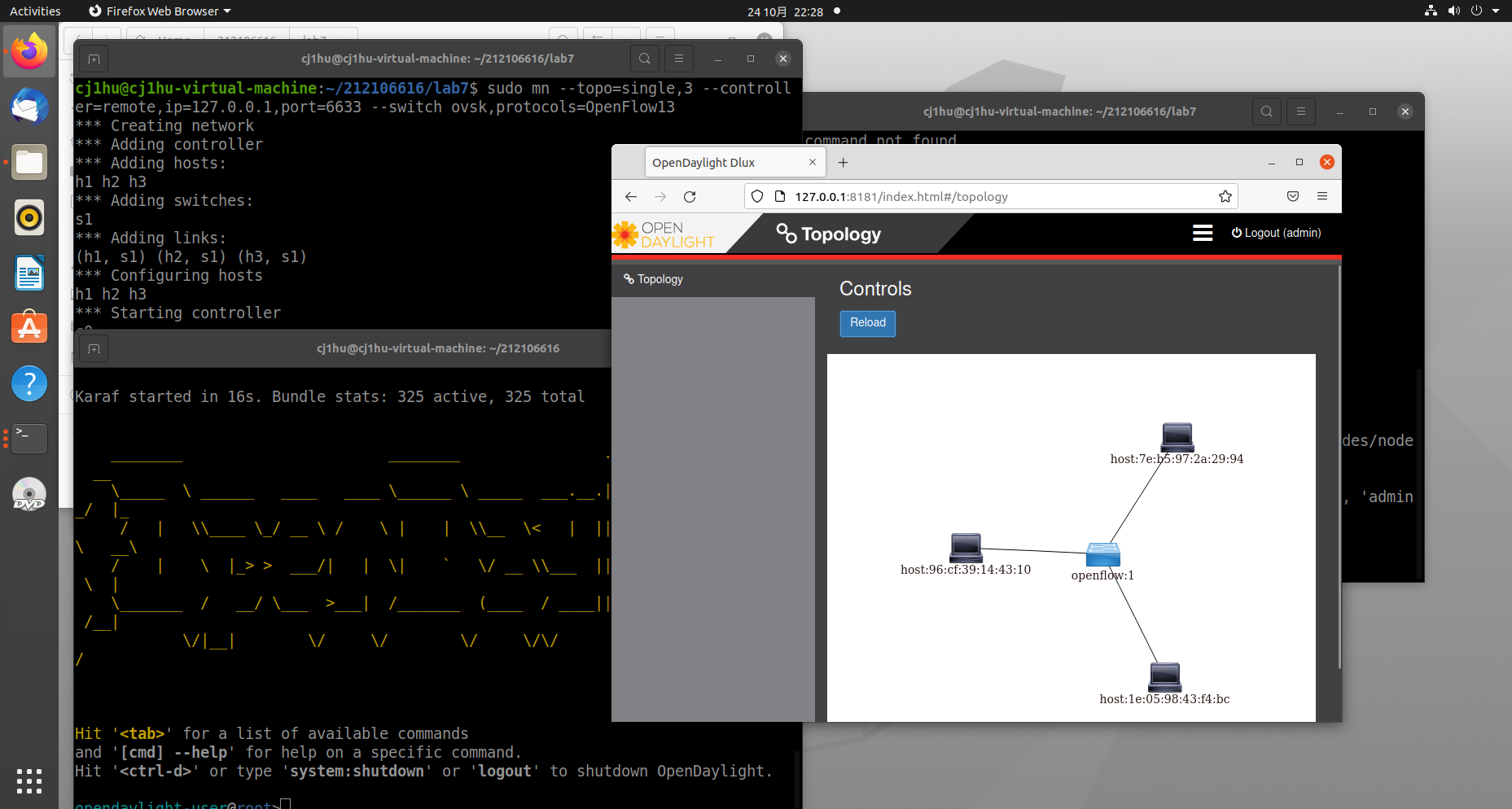Viewport: 1512px width, 809px height.
Task: Click the network icon in top bar
Action: [x=1431, y=11]
